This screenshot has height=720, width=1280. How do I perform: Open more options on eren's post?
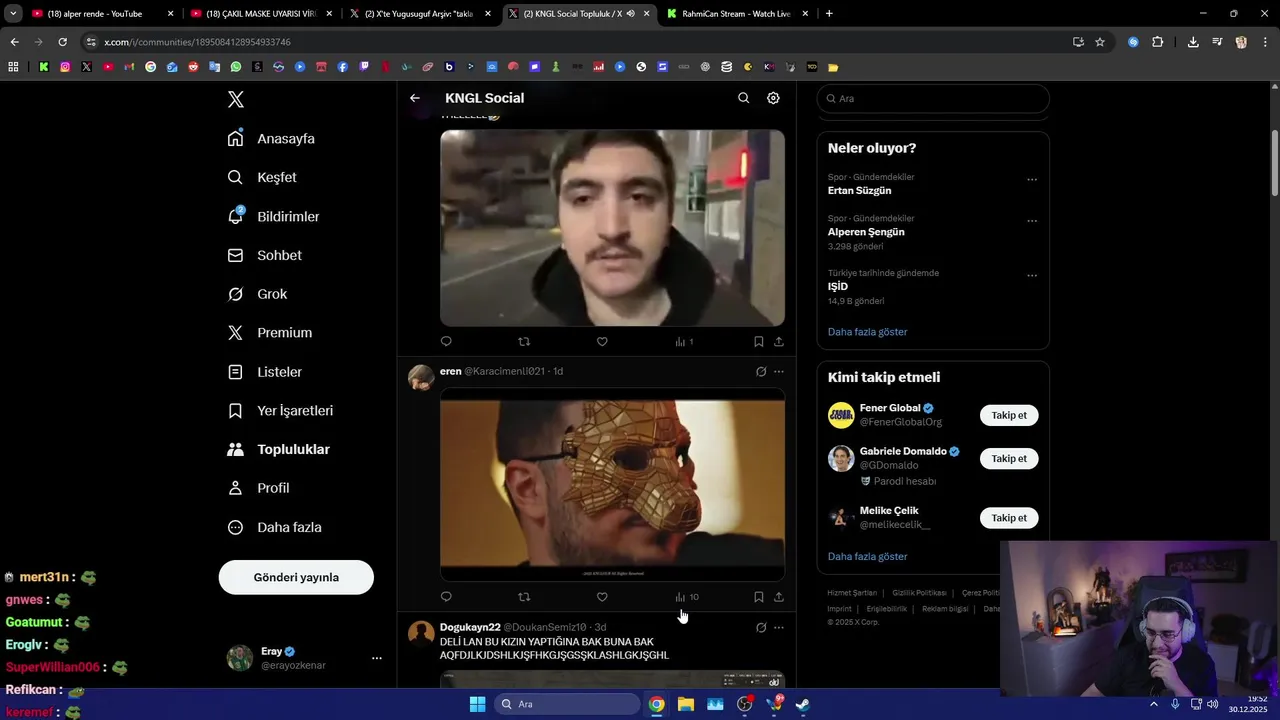(779, 371)
